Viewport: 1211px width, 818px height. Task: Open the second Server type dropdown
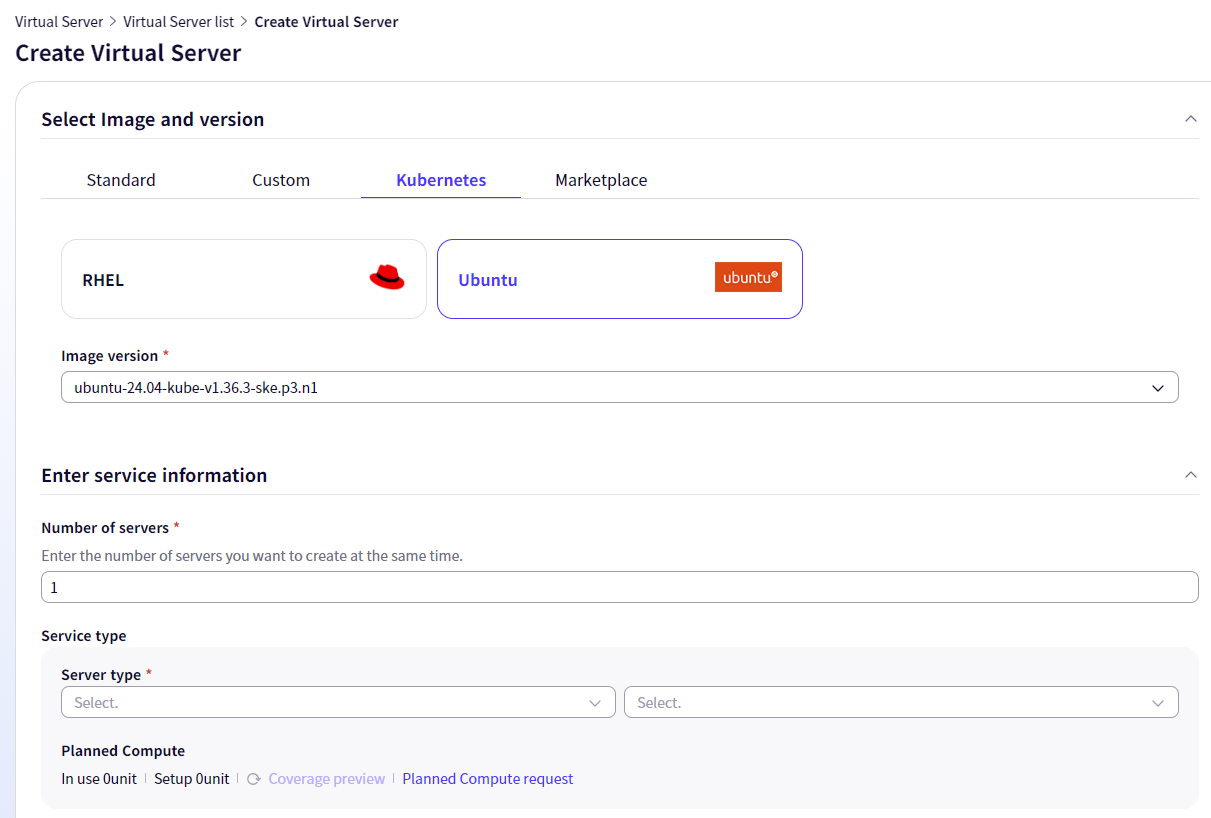901,703
